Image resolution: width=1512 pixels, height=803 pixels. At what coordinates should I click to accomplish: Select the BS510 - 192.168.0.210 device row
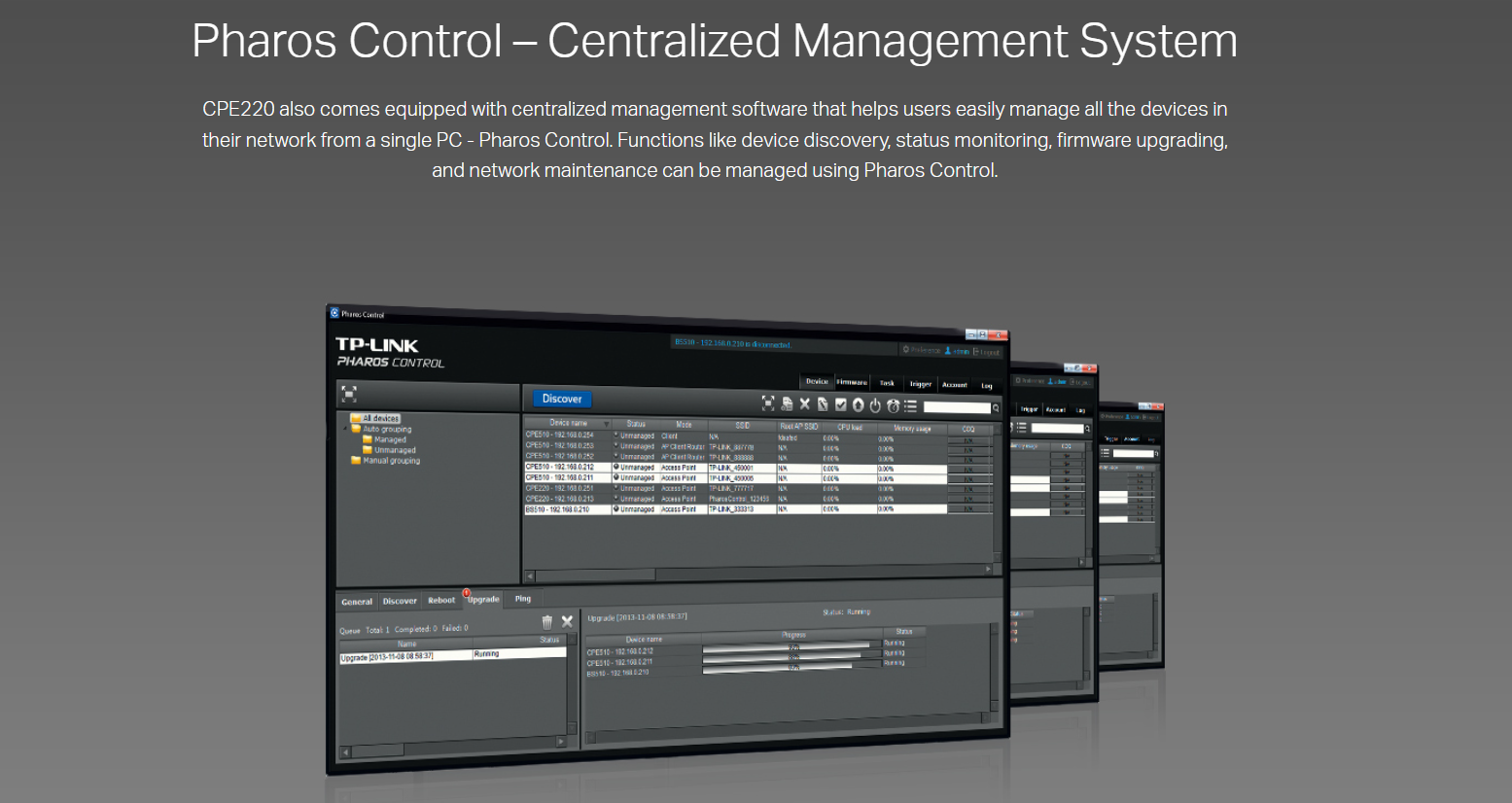tap(566, 509)
